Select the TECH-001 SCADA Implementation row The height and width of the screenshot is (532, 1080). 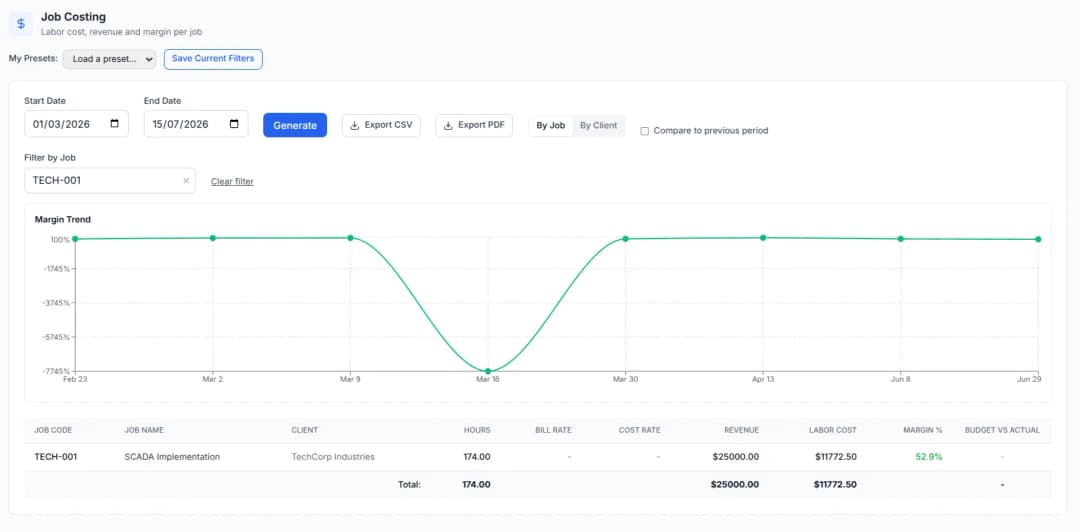tap(538, 456)
